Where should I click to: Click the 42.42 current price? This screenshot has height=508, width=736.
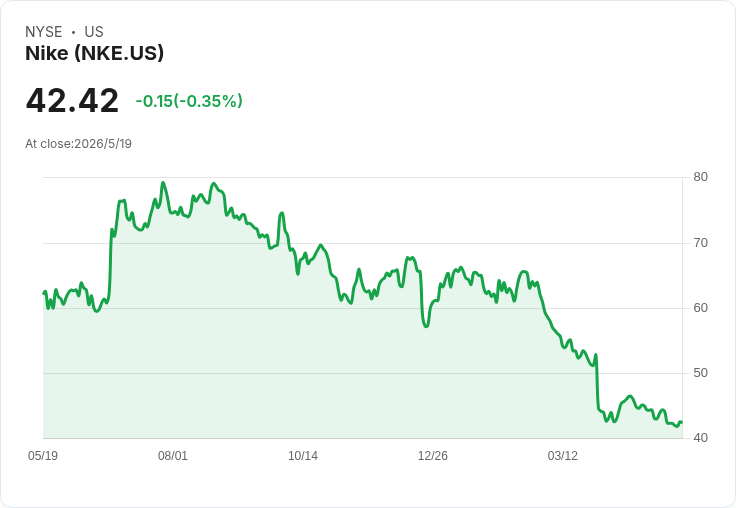[x=72, y=100]
